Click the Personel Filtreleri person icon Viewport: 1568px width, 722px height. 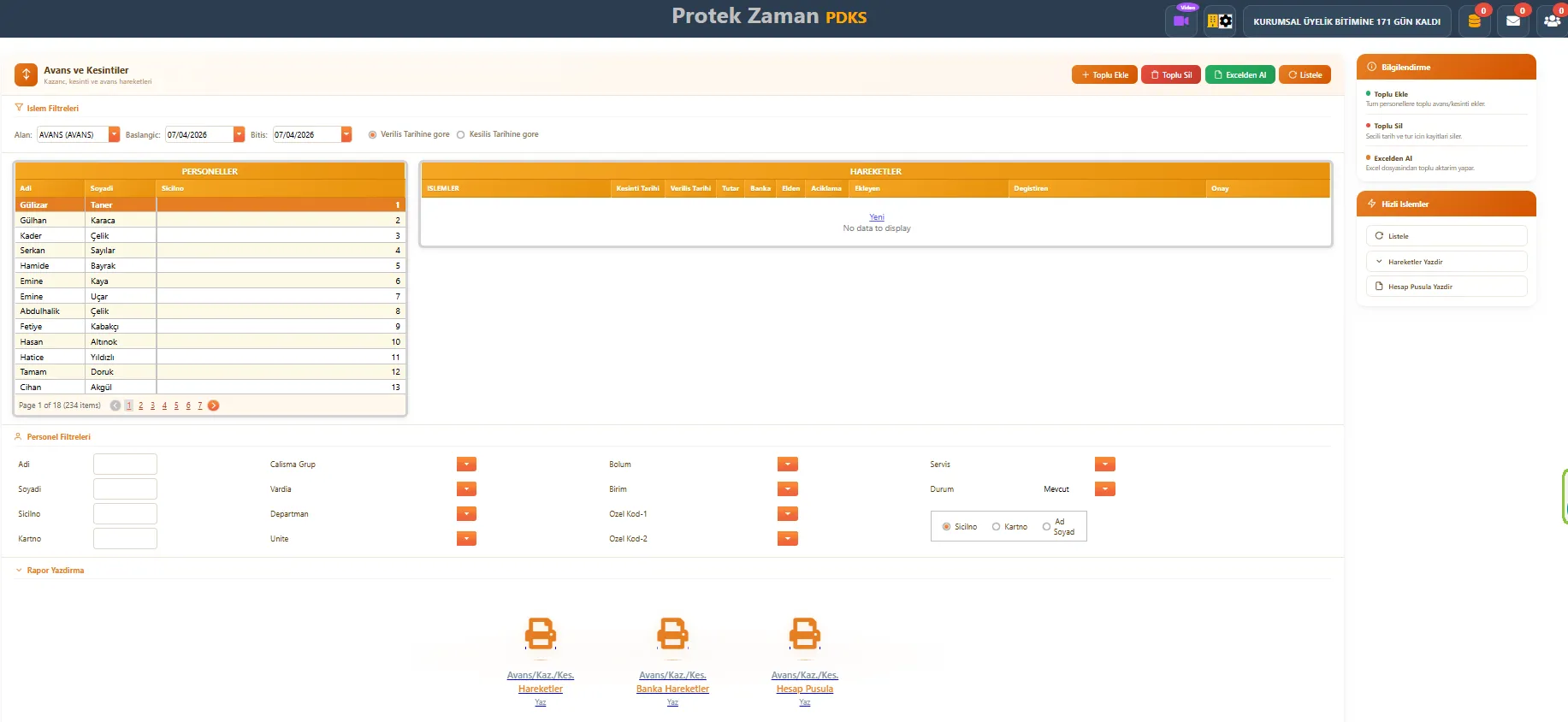pyautogui.click(x=18, y=436)
